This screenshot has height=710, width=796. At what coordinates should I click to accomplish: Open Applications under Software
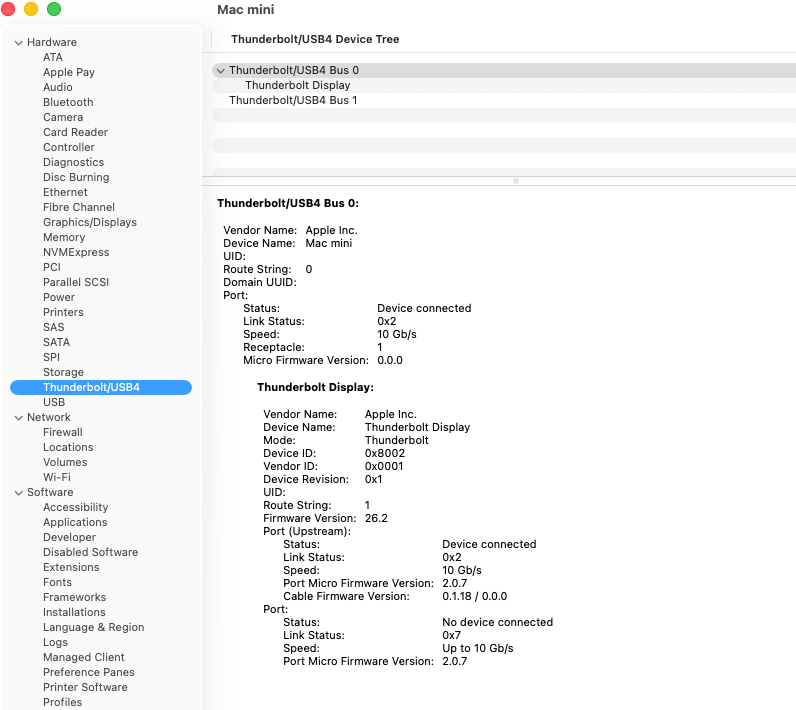(x=75, y=522)
